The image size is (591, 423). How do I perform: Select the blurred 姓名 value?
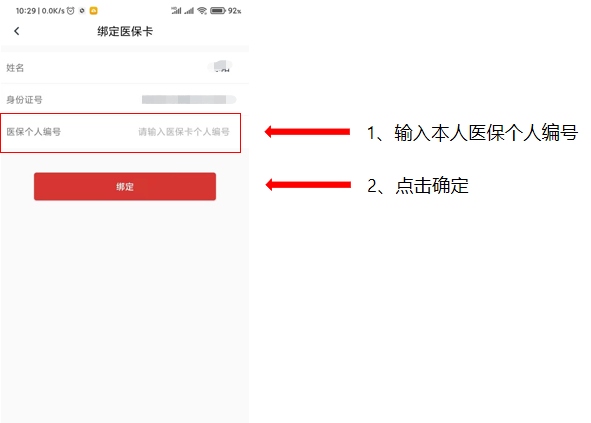tap(222, 66)
